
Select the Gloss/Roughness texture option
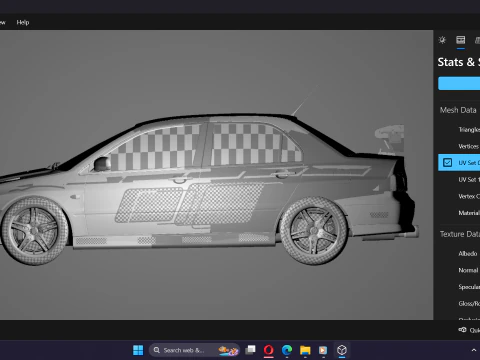pos(469,304)
